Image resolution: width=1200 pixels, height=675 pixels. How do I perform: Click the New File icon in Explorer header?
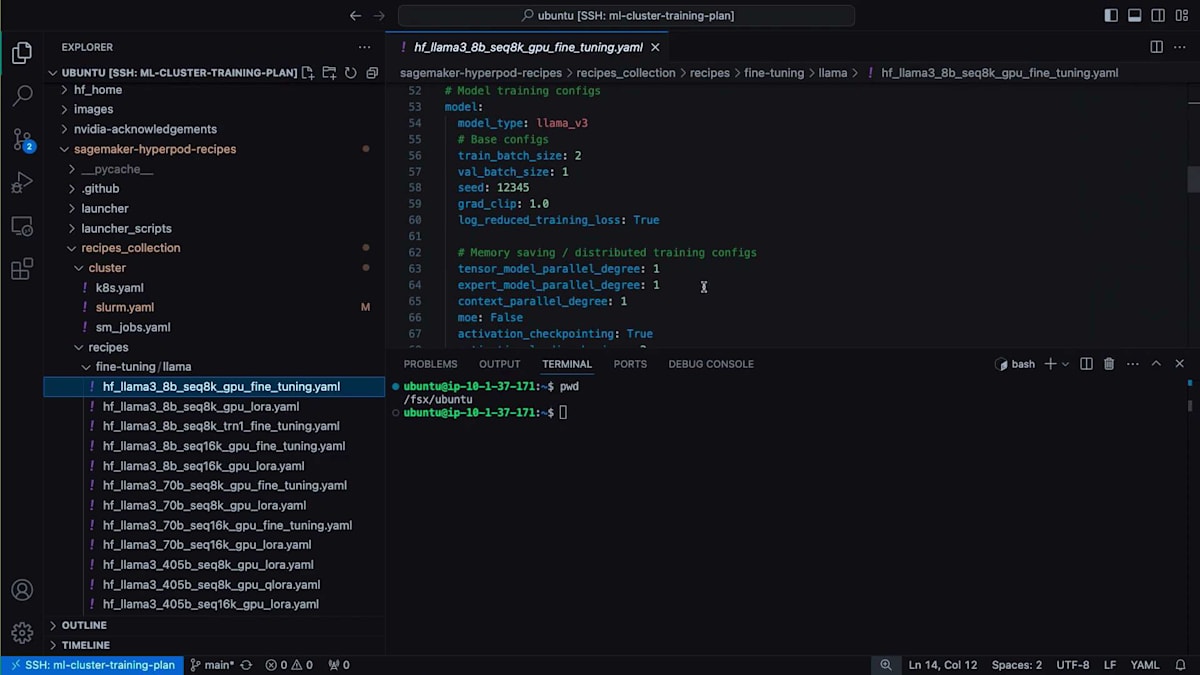point(308,73)
